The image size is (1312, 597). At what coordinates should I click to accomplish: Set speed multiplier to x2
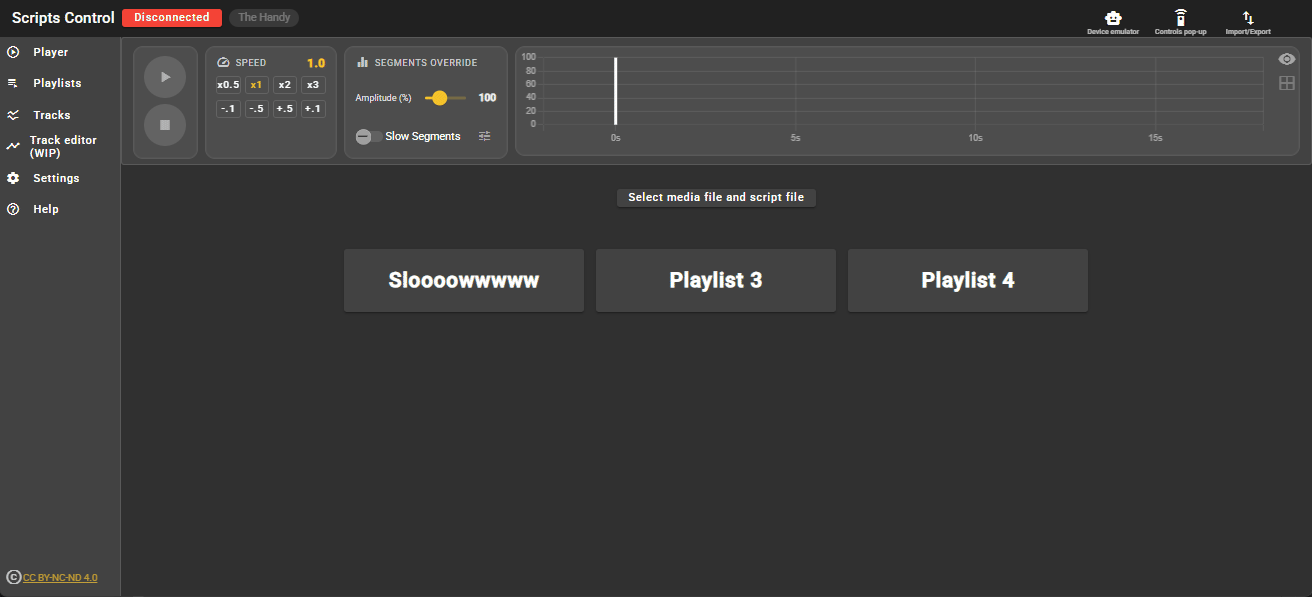[x=285, y=85]
